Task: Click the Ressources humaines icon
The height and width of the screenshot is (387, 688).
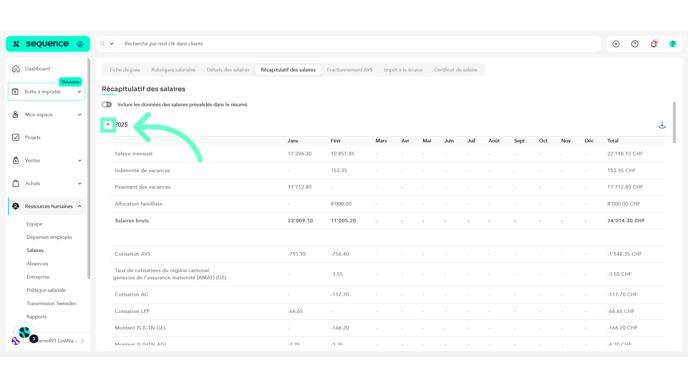Action: tap(16, 206)
